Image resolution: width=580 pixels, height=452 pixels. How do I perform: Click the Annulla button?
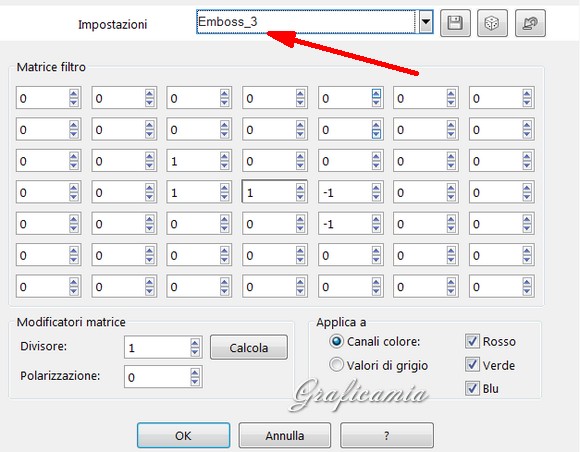[x=284, y=435]
